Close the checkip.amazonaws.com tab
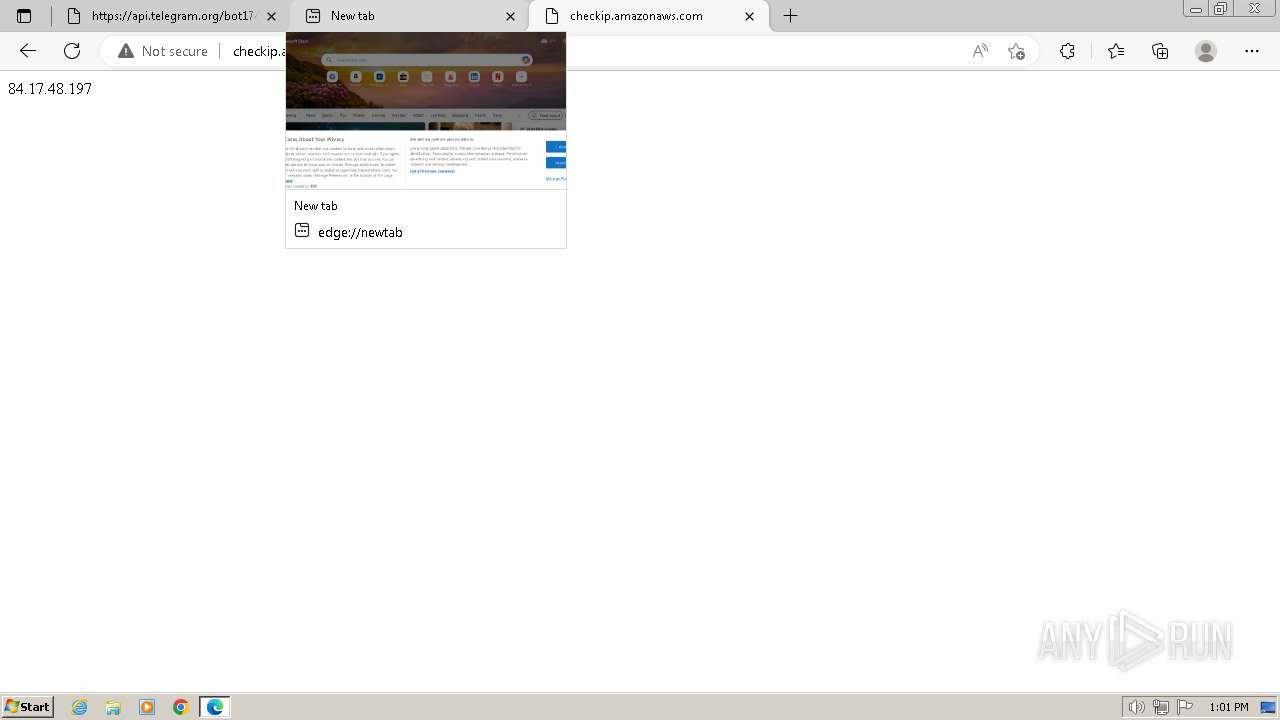Image resolution: width=1280 pixels, height=720 pixels. 749,16
